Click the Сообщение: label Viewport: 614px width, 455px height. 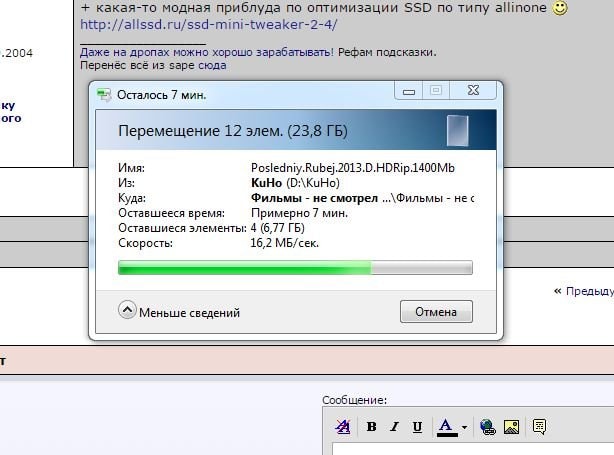[354, 400]
